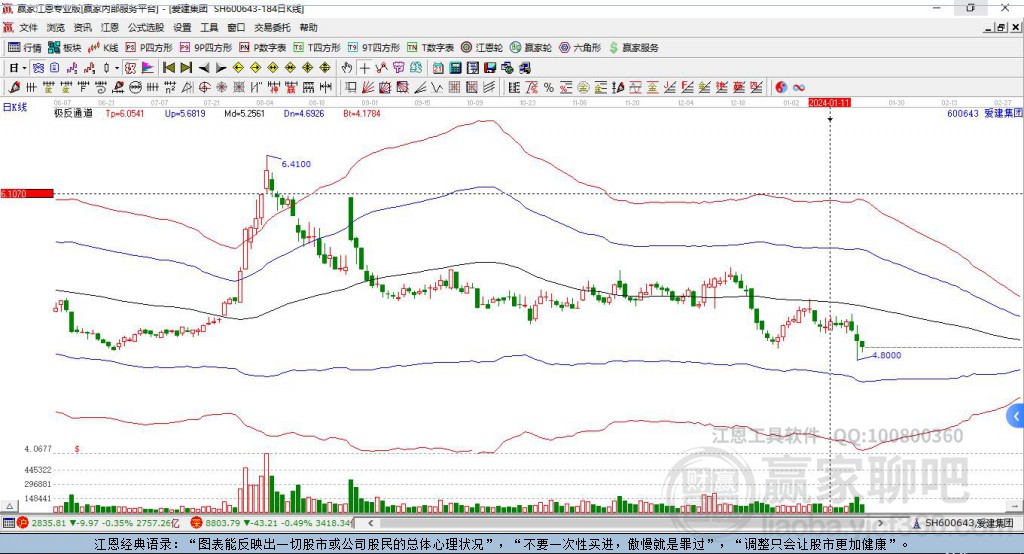The height and width of the screenshot is (554, 1024).
Task: Open the 交易委托 menu
Action: (x=272, y=27)
